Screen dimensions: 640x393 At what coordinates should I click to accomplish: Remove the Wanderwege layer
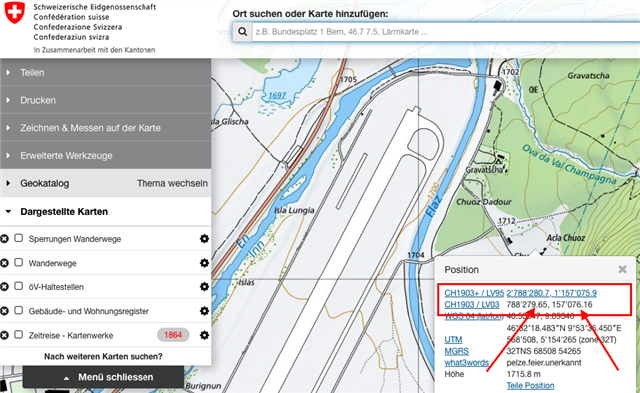click(x=4, y=263)
